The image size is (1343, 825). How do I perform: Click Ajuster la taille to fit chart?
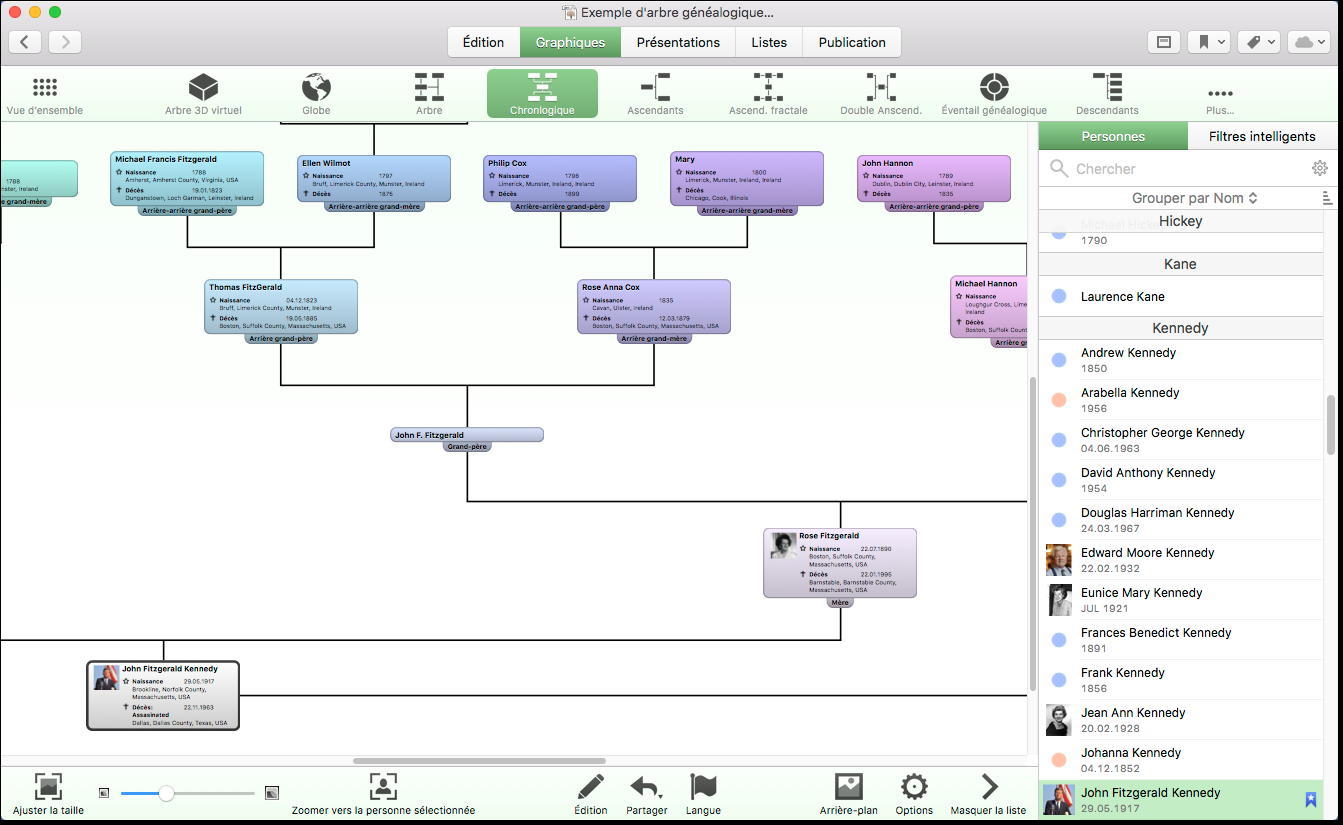click(x=48, y=794)
